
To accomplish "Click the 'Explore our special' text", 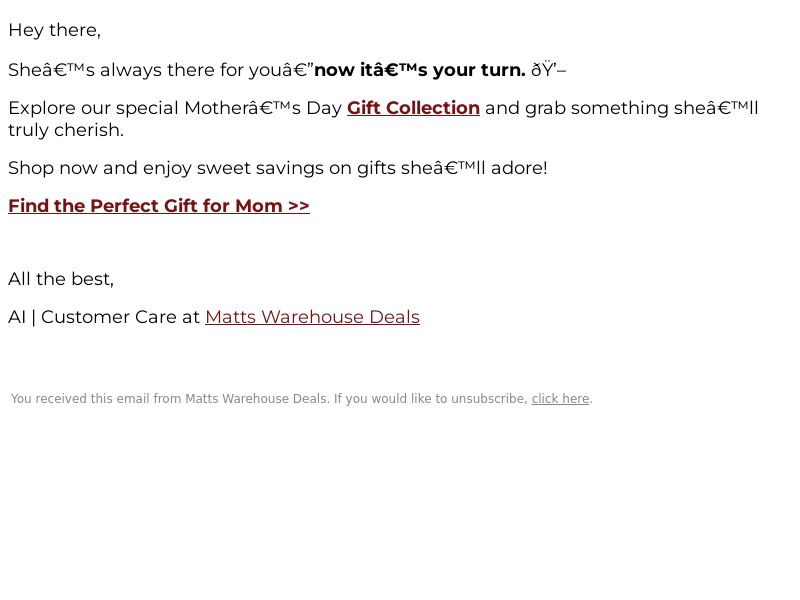I will tap(93, 108).
